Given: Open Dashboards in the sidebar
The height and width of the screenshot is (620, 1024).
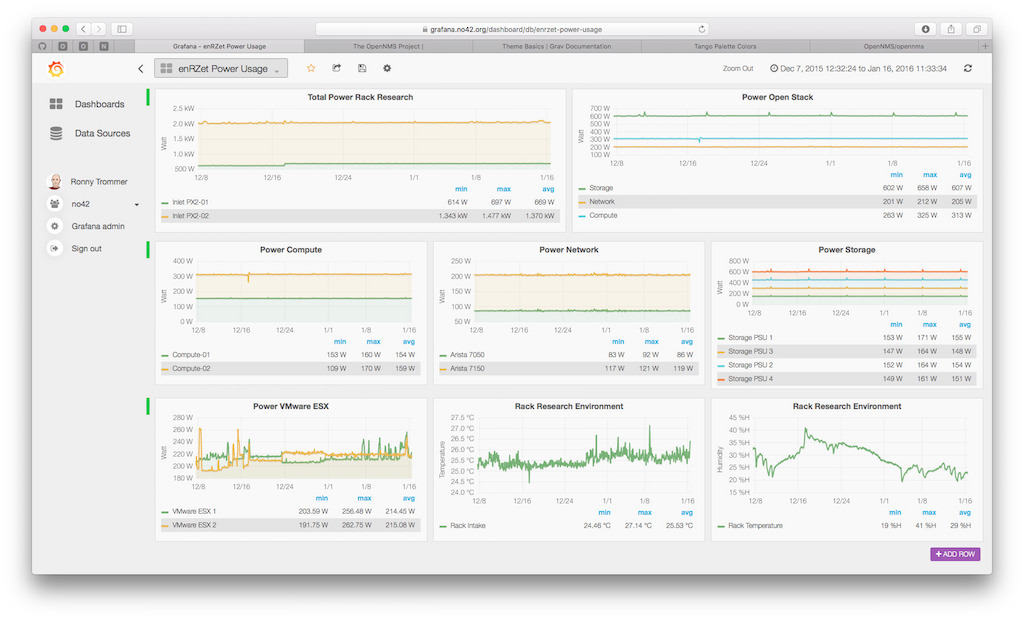Looking at the screenshot, I should click(x=99, y=104).
